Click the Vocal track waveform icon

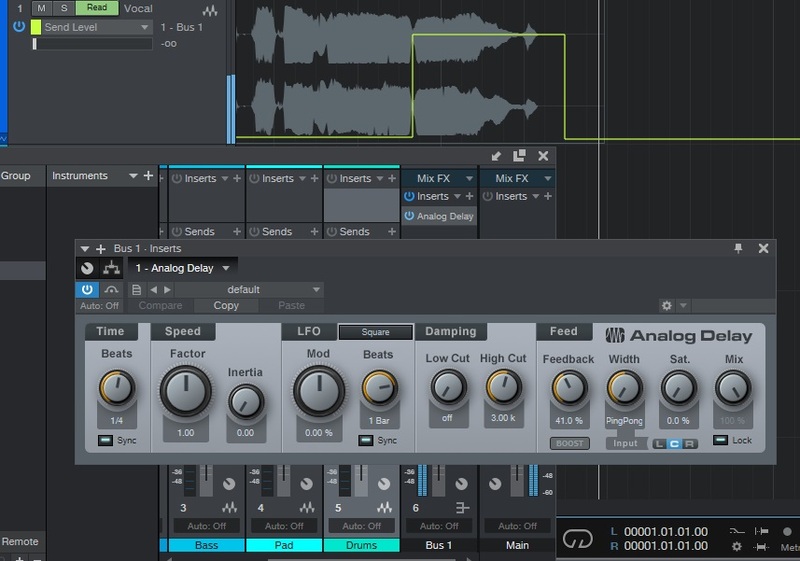pyautogui.click(x=210, y=10)
